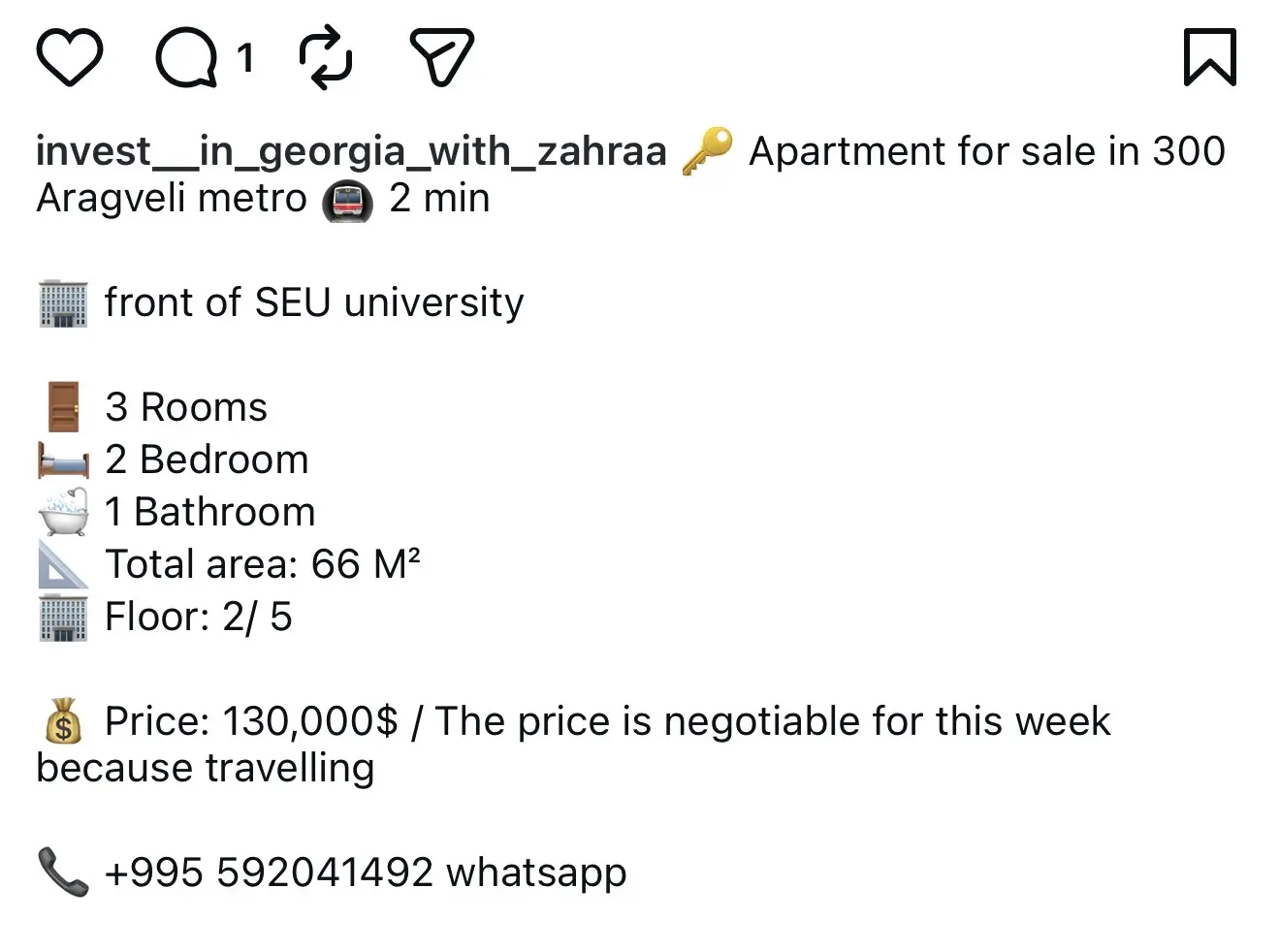Share the post with paper plane icon
The width and height of the screenshot is (1280, 952).
click(x=441, y=57)
